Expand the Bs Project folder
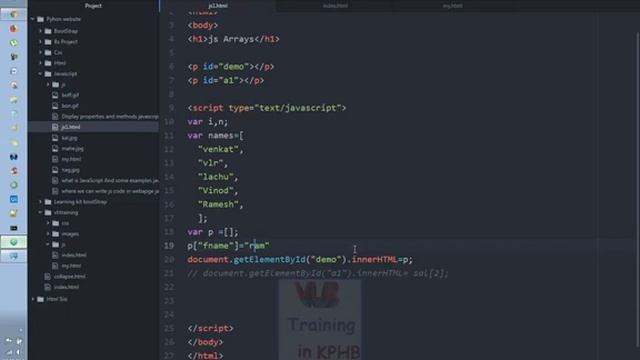640x360 pixels. click(x=40, y=42)
